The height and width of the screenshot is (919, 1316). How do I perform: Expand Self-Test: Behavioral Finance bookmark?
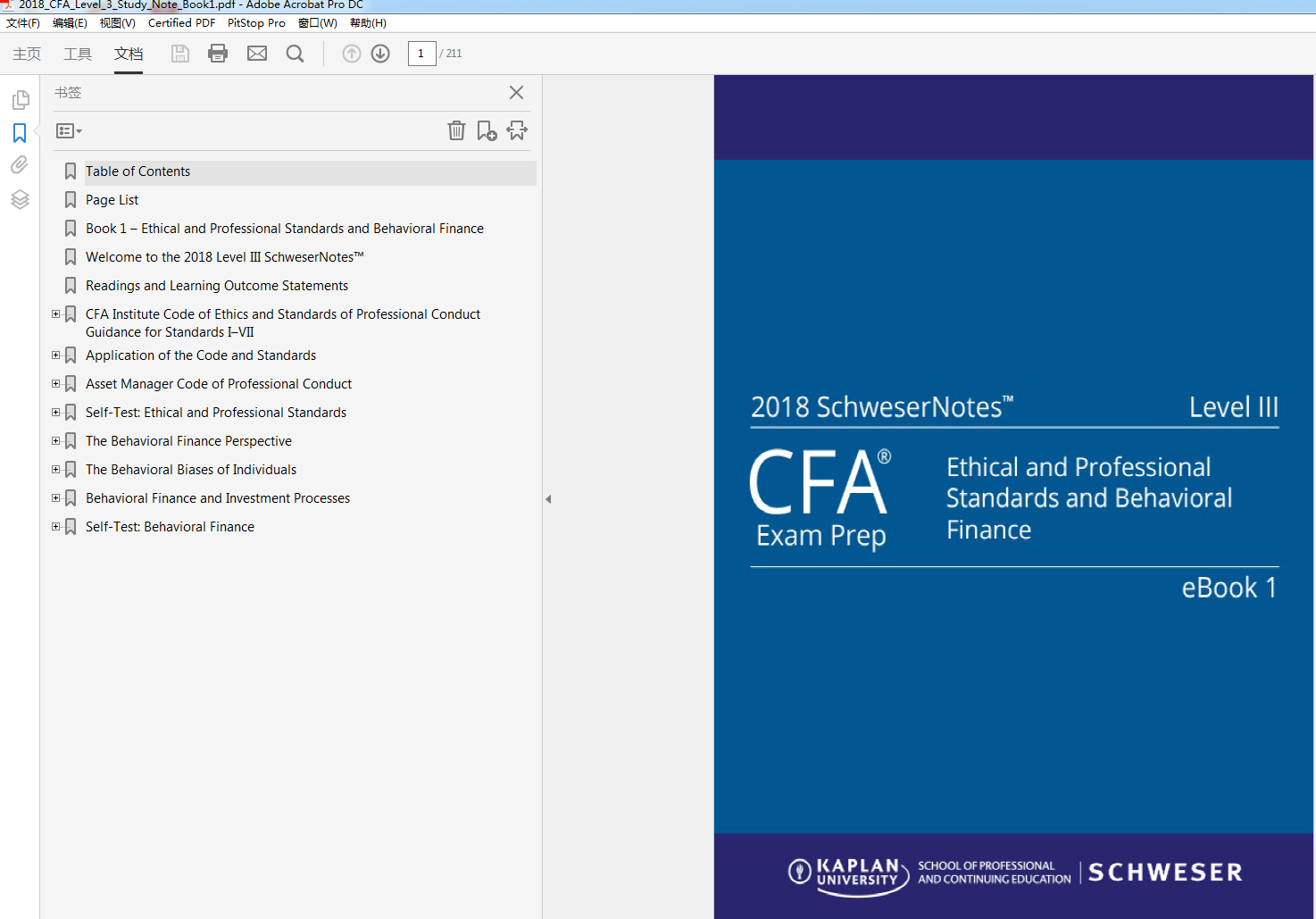[56, 527]
